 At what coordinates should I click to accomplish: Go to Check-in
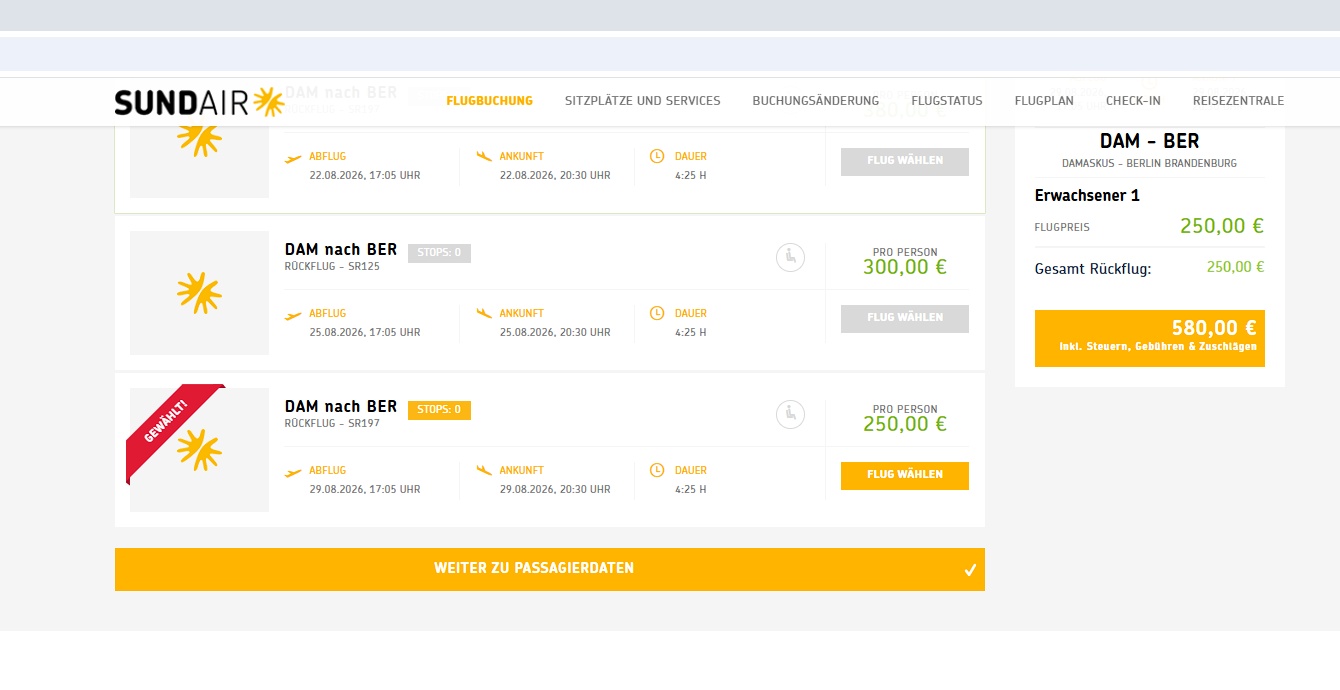pyautogui.click(x=1133, y=101)
